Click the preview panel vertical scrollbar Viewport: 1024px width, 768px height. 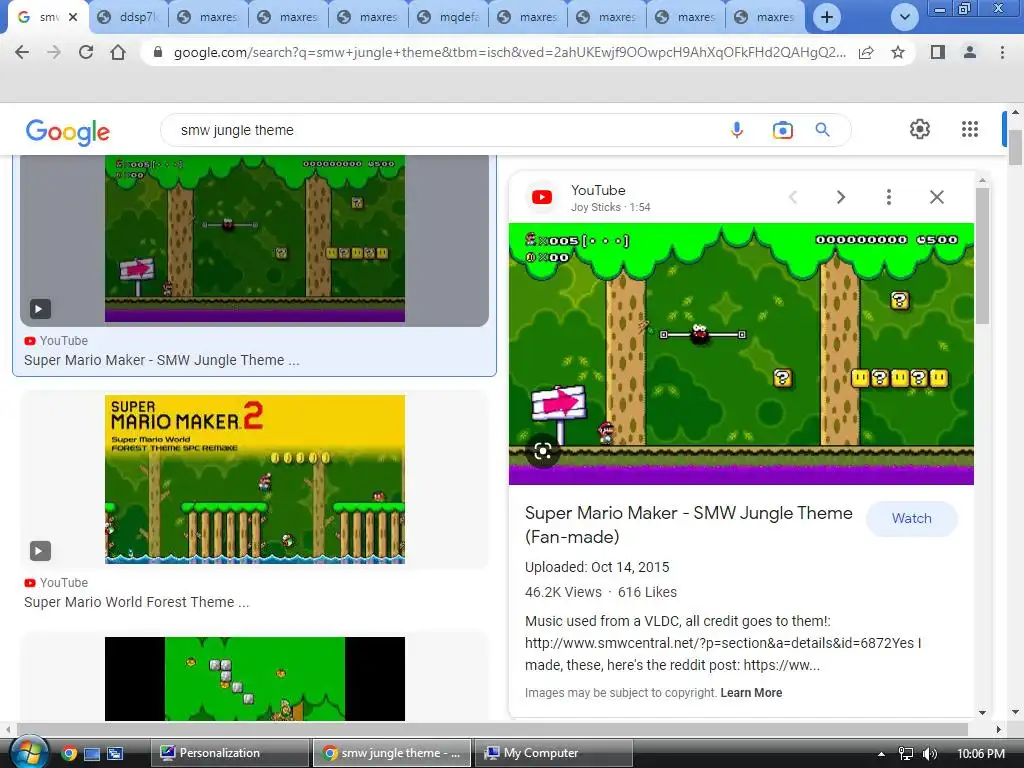982,255
